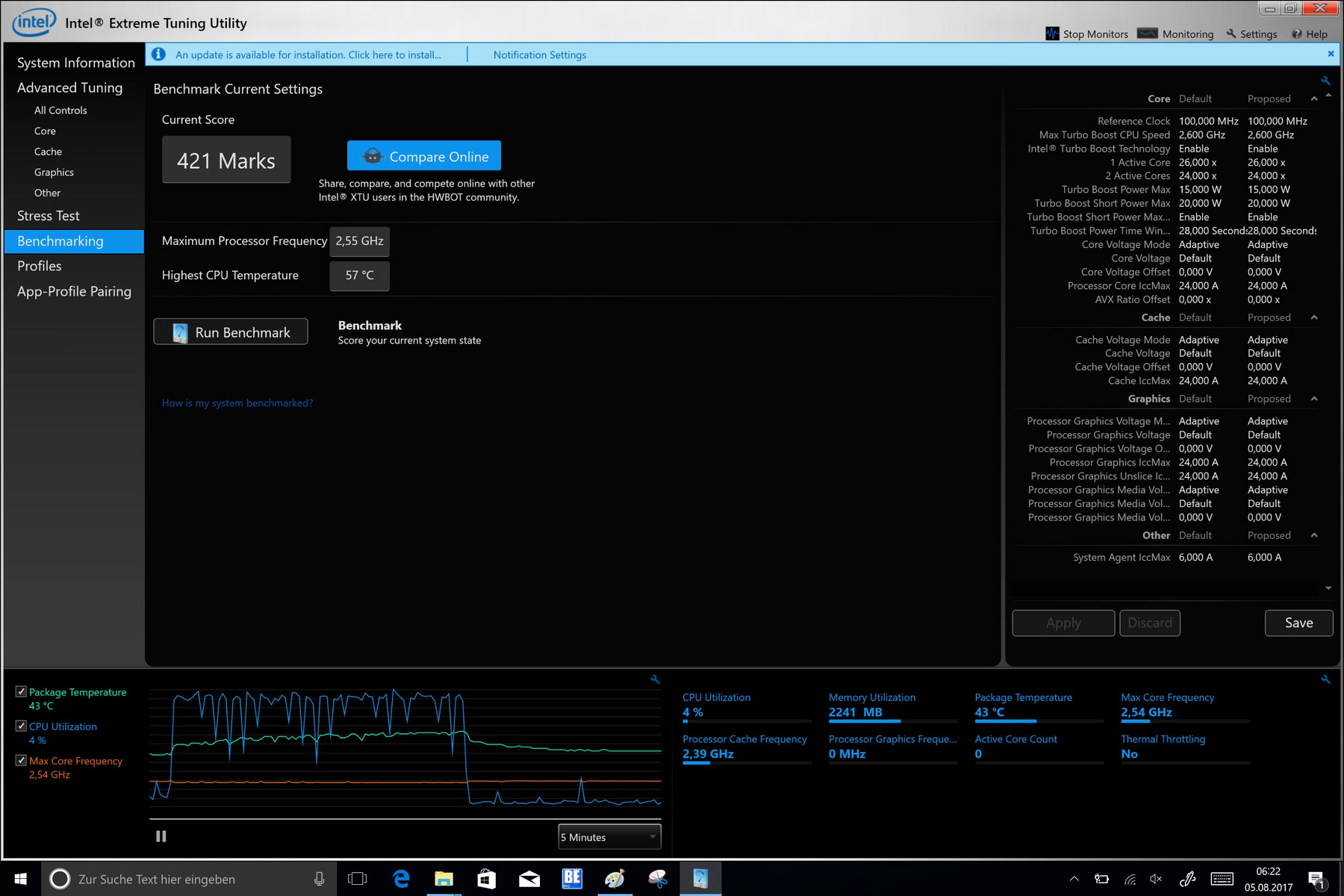
Task: Click the wrench icon above monitor tiles
Action: [x=1325, y=679]
